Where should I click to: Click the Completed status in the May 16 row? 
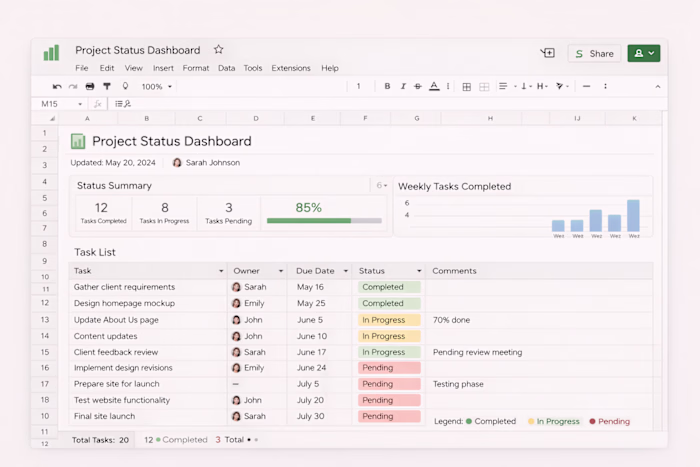(x=389, y=287)
